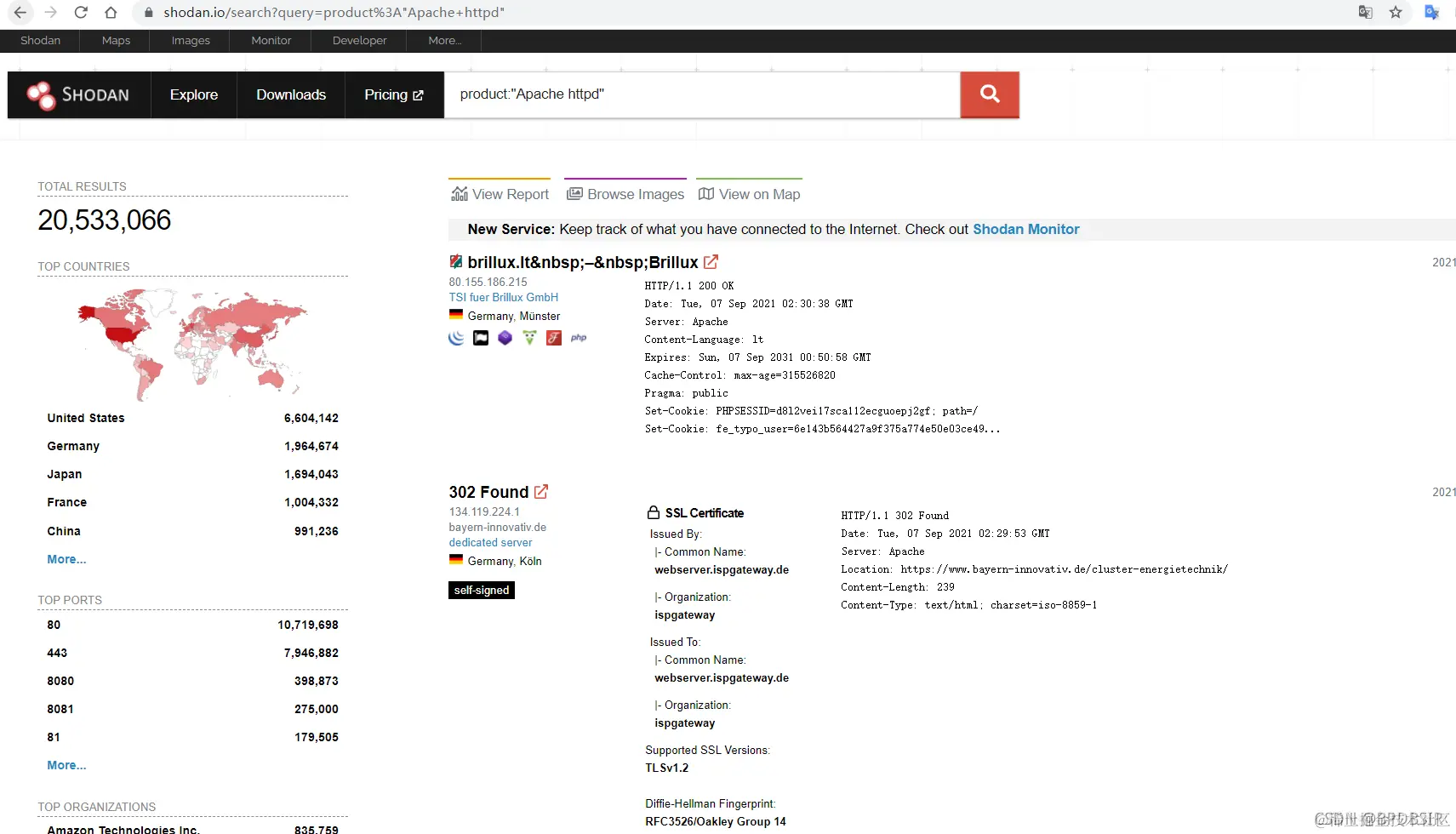Filter by port 81
Image resolution: width=1456 pixels, height=834 pixels.
192,737
